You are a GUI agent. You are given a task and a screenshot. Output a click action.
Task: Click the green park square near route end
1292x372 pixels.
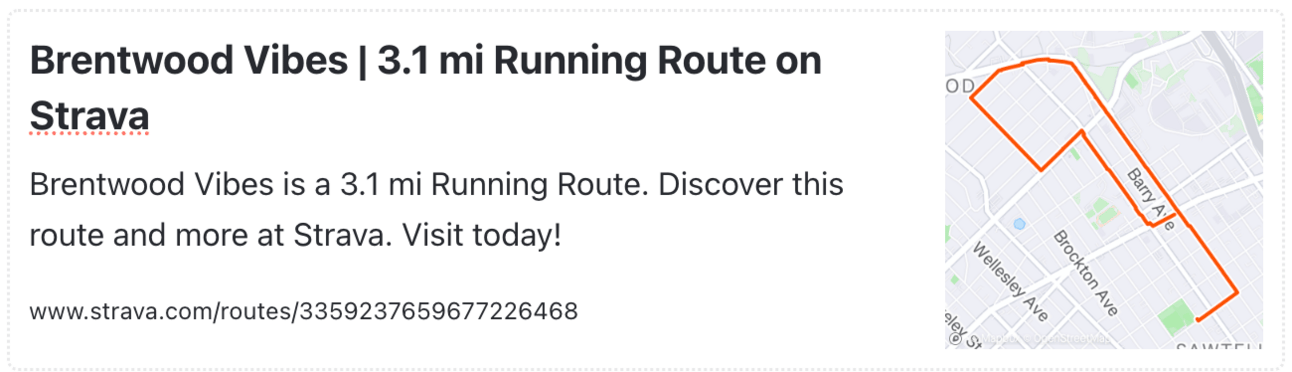click(1176, 314)
